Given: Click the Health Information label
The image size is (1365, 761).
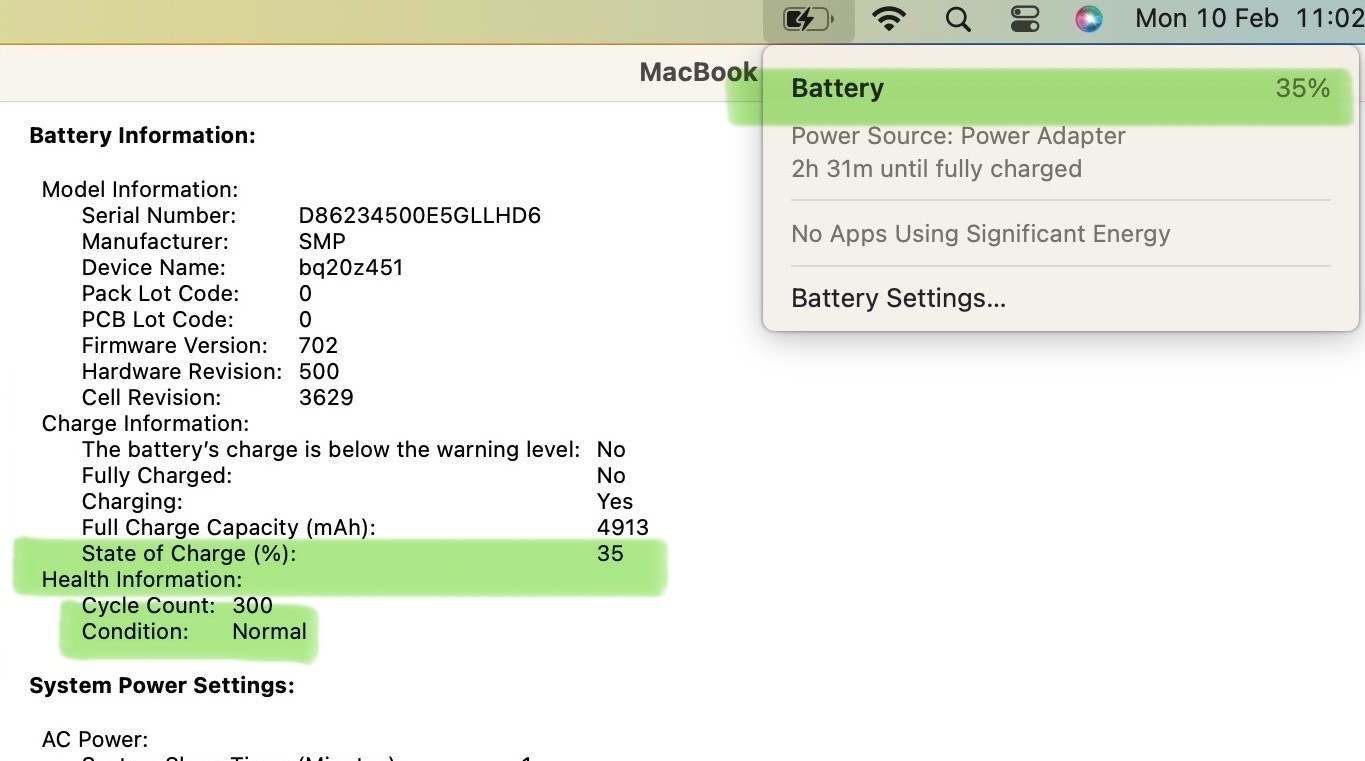Looking at the screenshot, I should click(142, 579).
